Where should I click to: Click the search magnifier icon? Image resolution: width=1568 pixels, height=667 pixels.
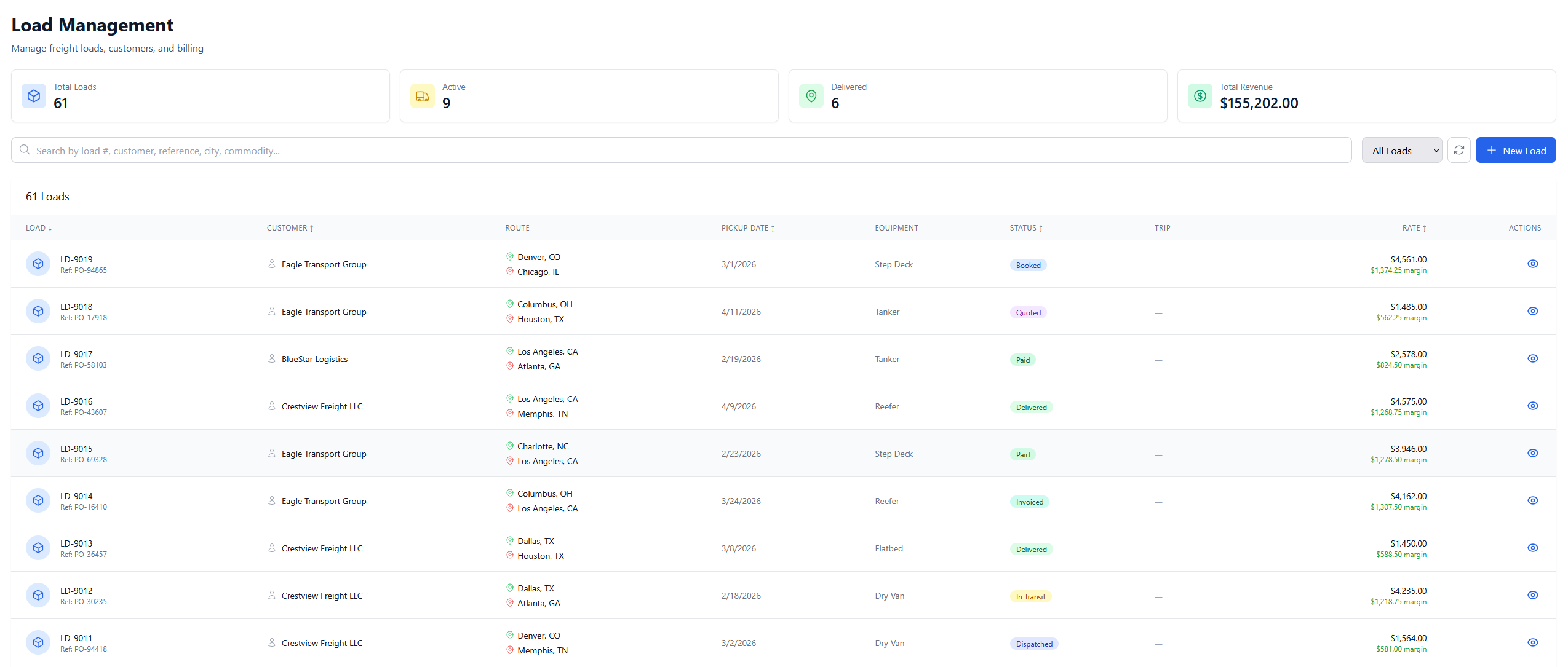coord(25,150)
